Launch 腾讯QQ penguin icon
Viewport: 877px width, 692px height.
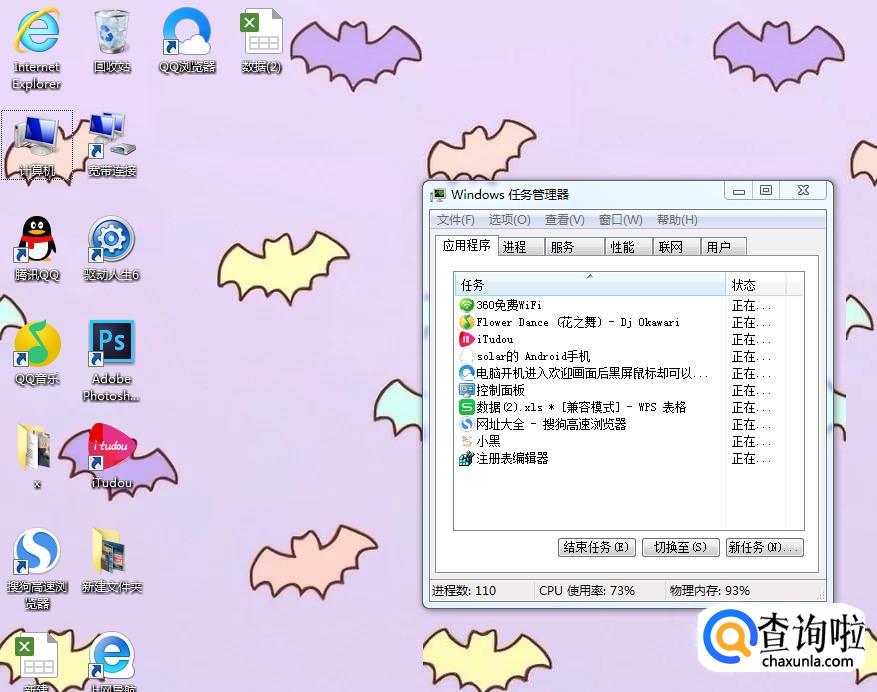tap(37, 241)
